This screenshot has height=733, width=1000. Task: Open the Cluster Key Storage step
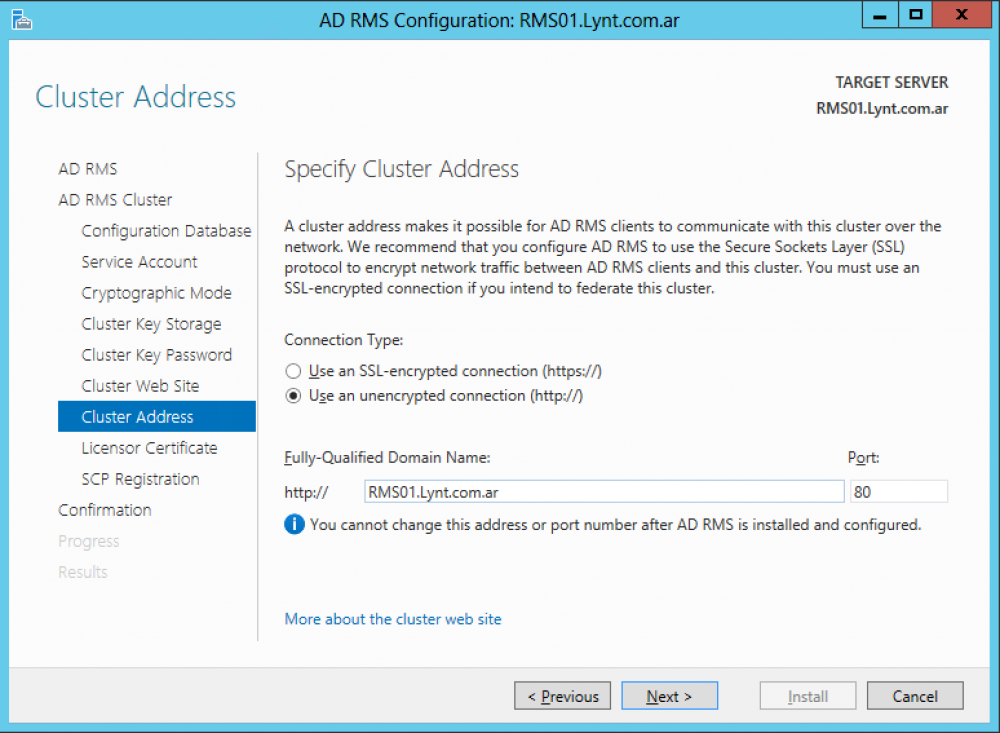[x=151, y=324]
